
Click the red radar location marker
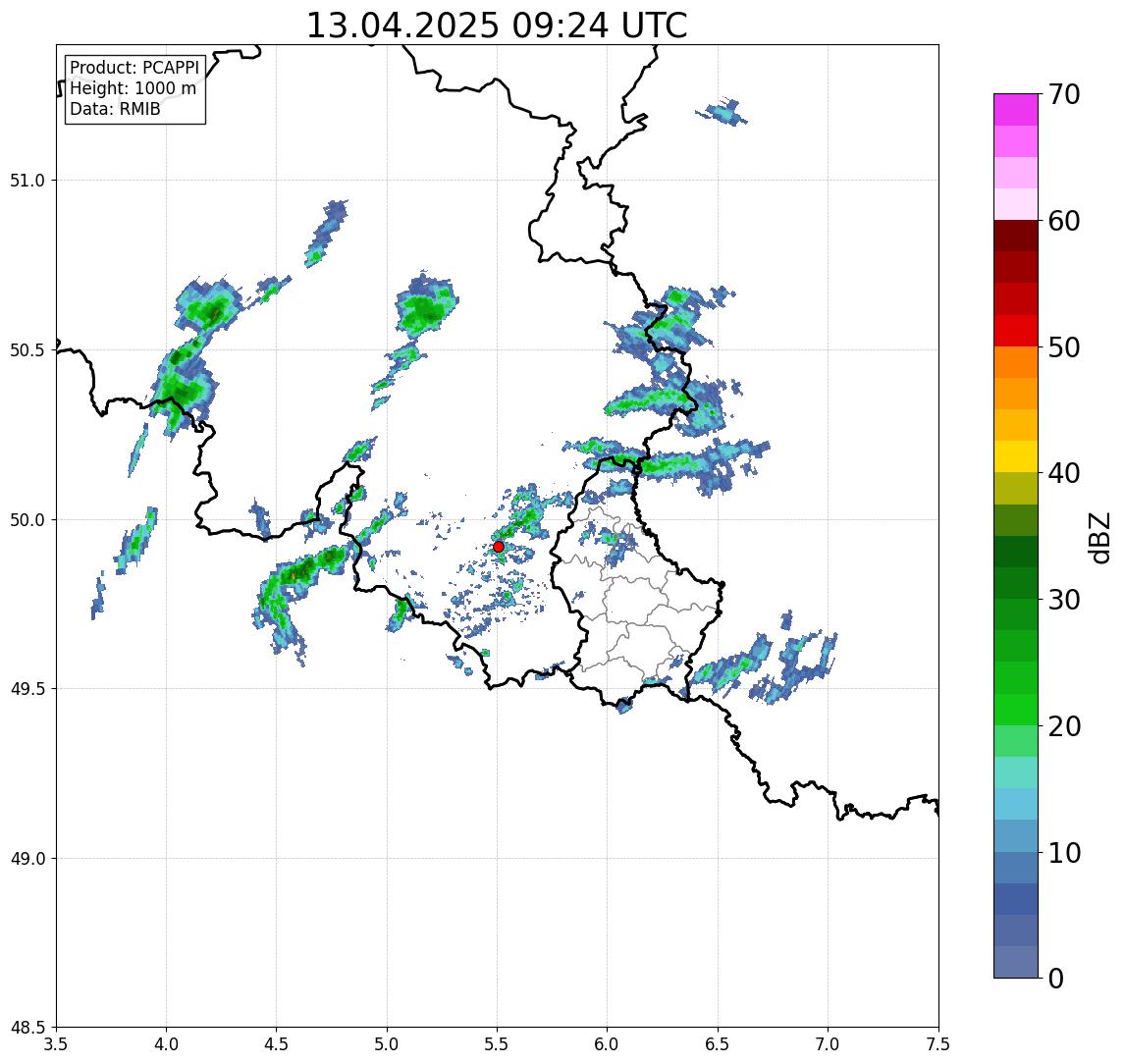coord(499,547)
